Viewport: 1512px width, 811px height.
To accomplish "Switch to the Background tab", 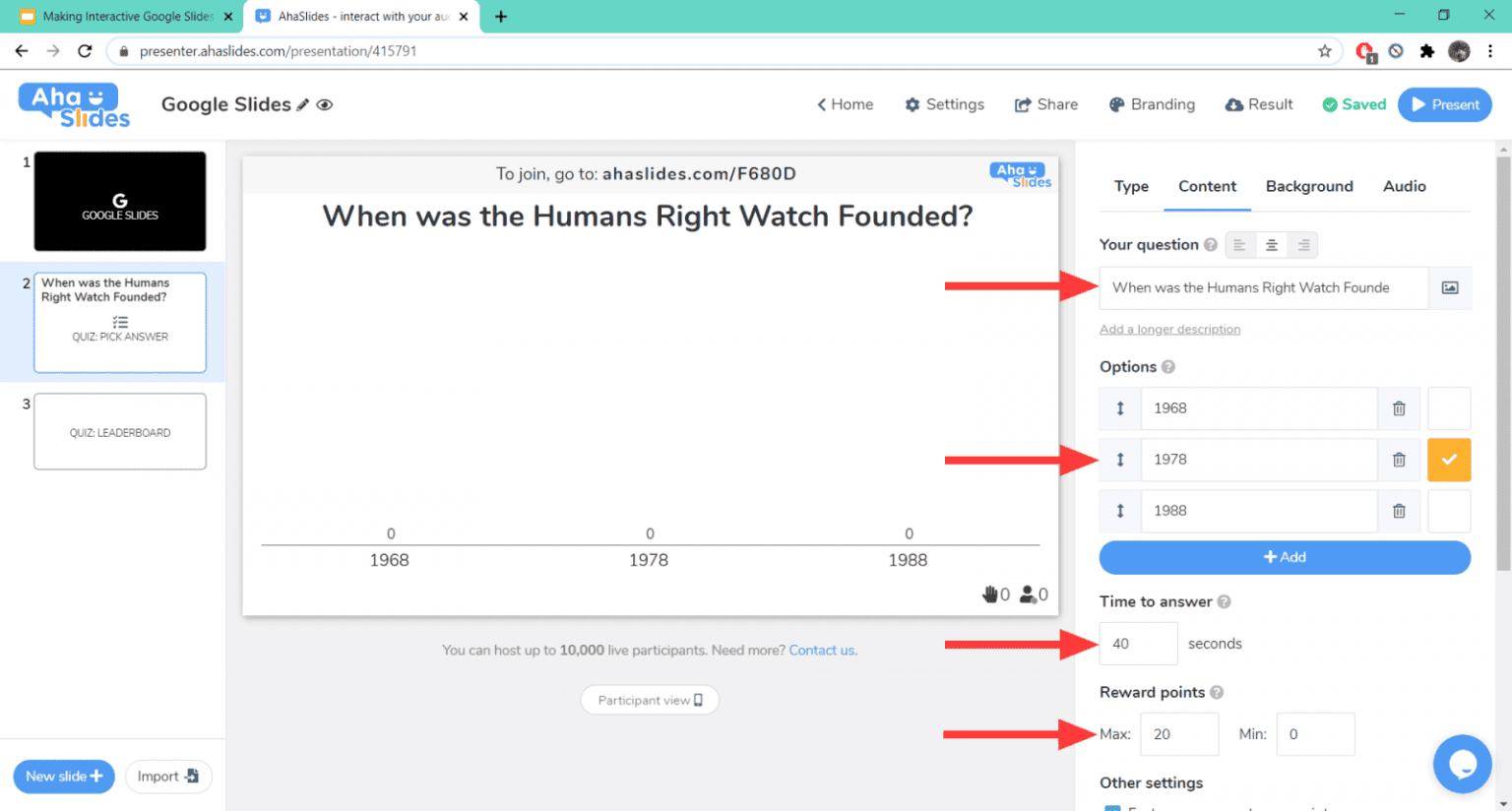I will tap(1309, 186).
